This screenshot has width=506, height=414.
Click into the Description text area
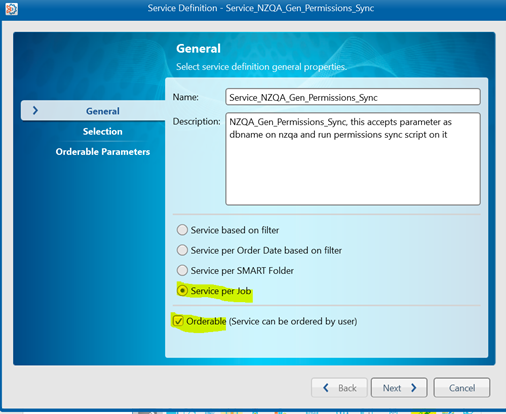(353, 159)
